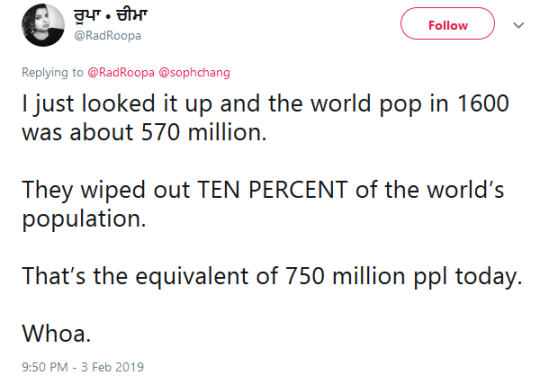Open the pink @RadRoopa mention link

point(121,72)
